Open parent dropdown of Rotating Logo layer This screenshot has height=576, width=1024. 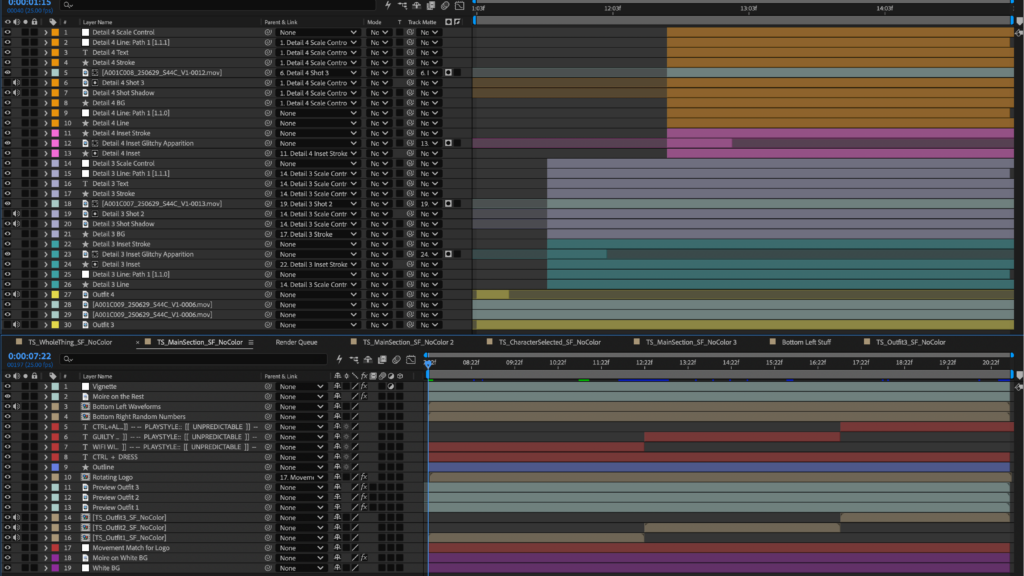click(301, 477)
